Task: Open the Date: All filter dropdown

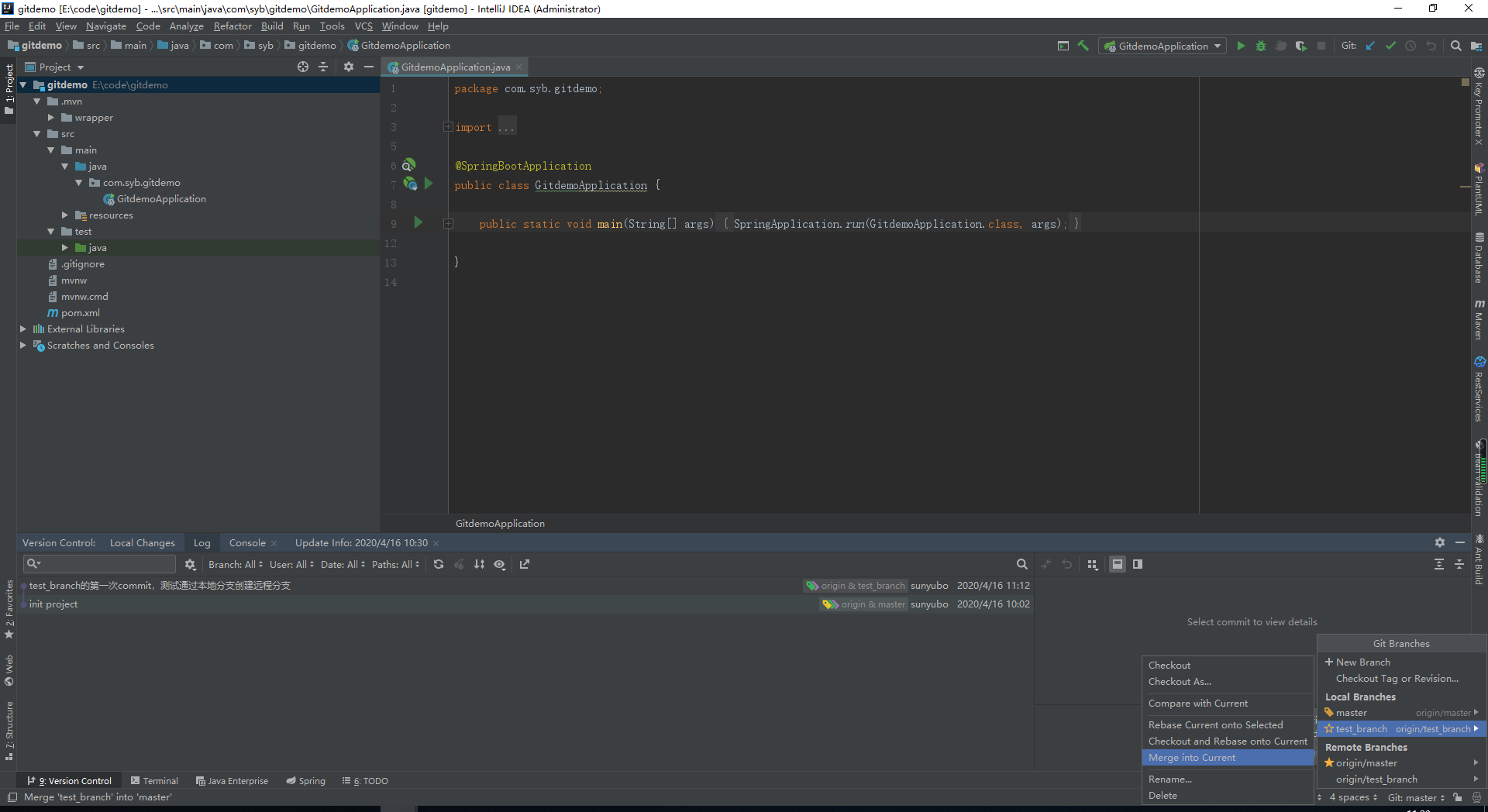Action: pyautogui.click(x=343, y=564)
